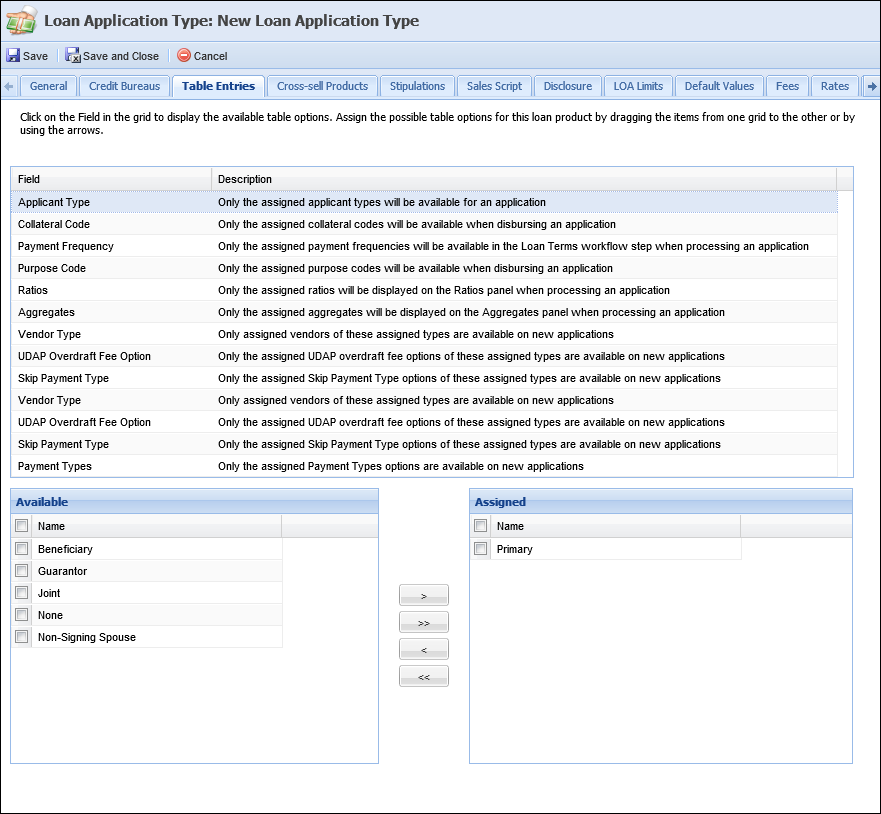Assign all items with the >> button
Screen dimensions: 881x814
click(x=424, y=622)
